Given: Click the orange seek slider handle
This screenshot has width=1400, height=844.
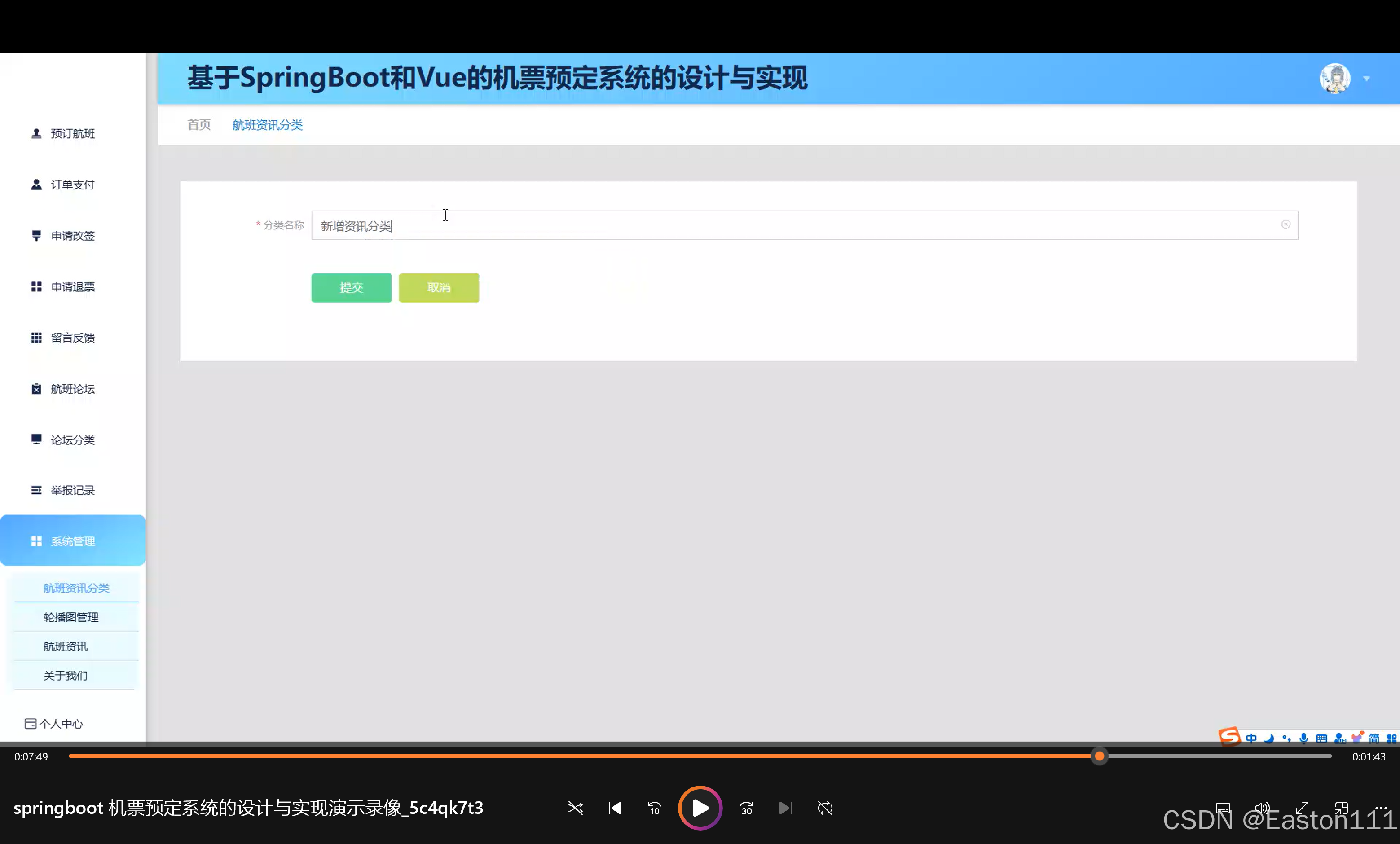Looking at the screenshot, I should point(1100,756).
